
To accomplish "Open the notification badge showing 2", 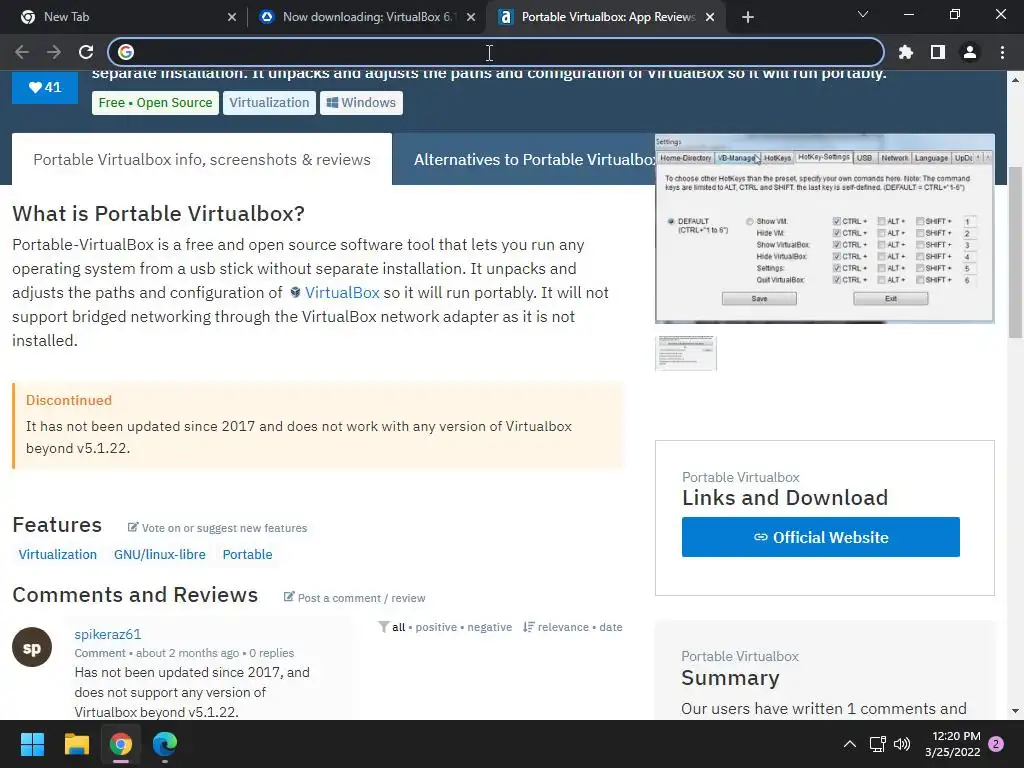I will pyautogui.click(x=997, y=744).
